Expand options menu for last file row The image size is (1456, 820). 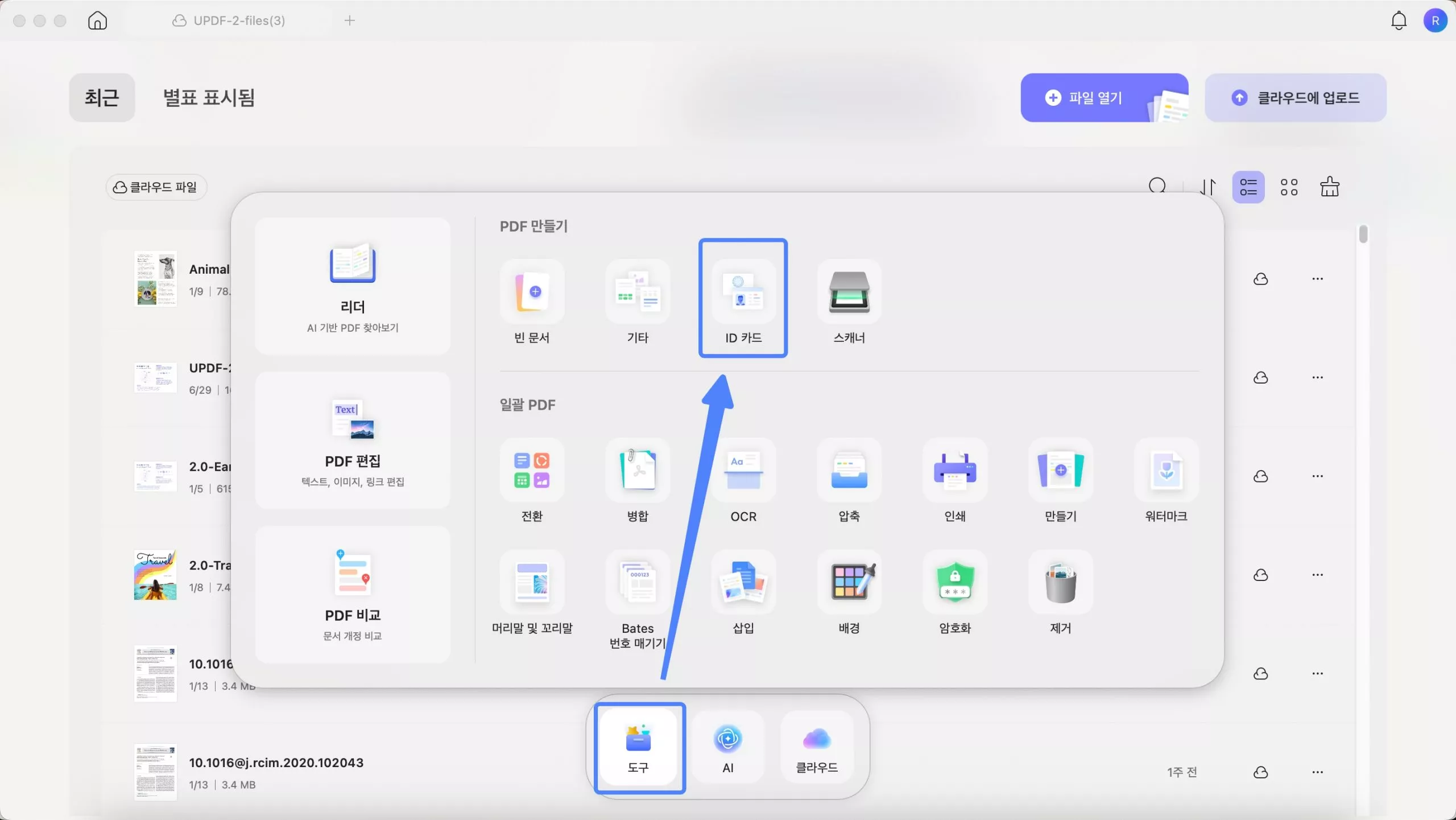[x=1317, y=772]
